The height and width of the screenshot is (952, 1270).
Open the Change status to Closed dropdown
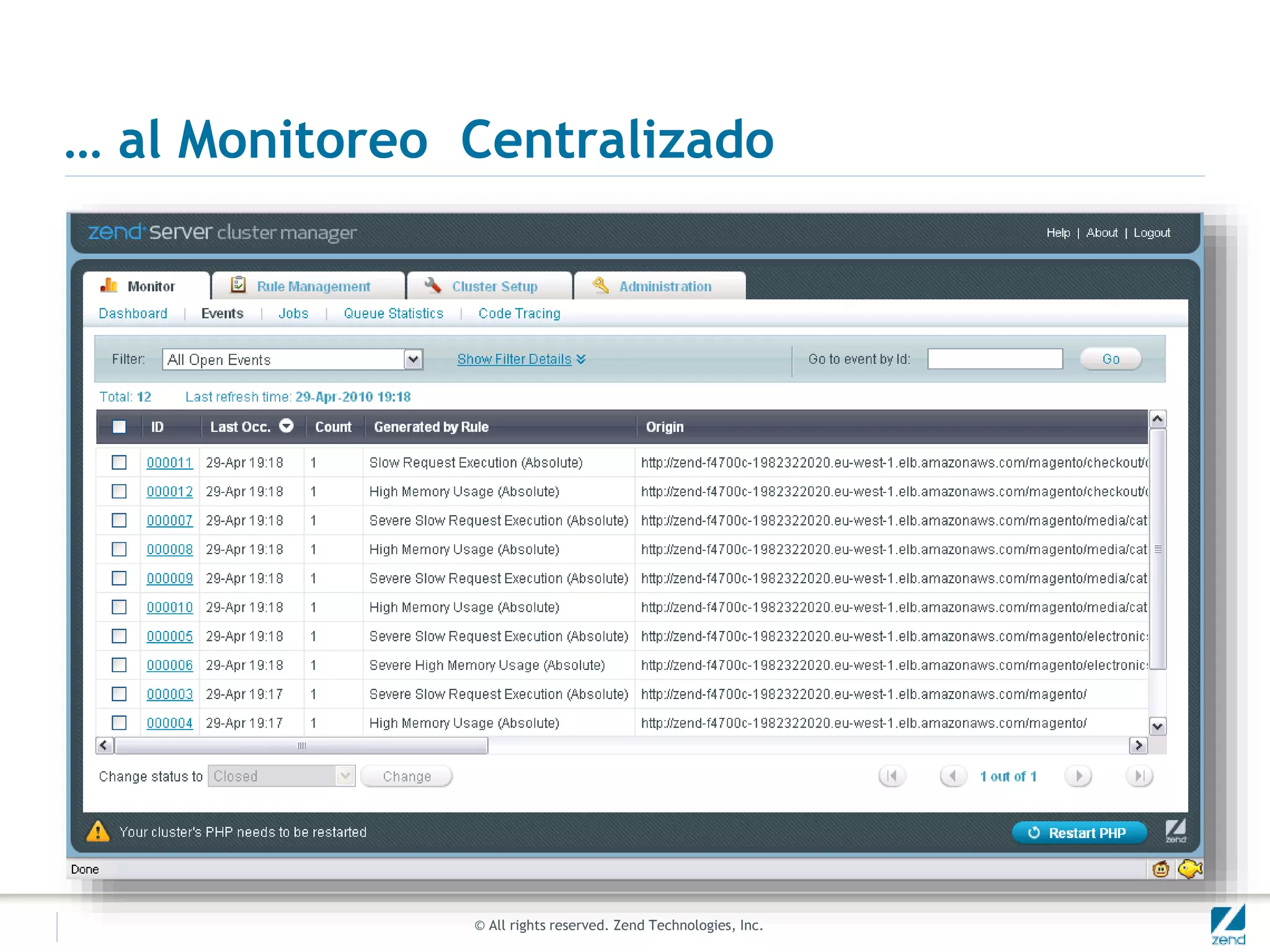coord(281,776)
